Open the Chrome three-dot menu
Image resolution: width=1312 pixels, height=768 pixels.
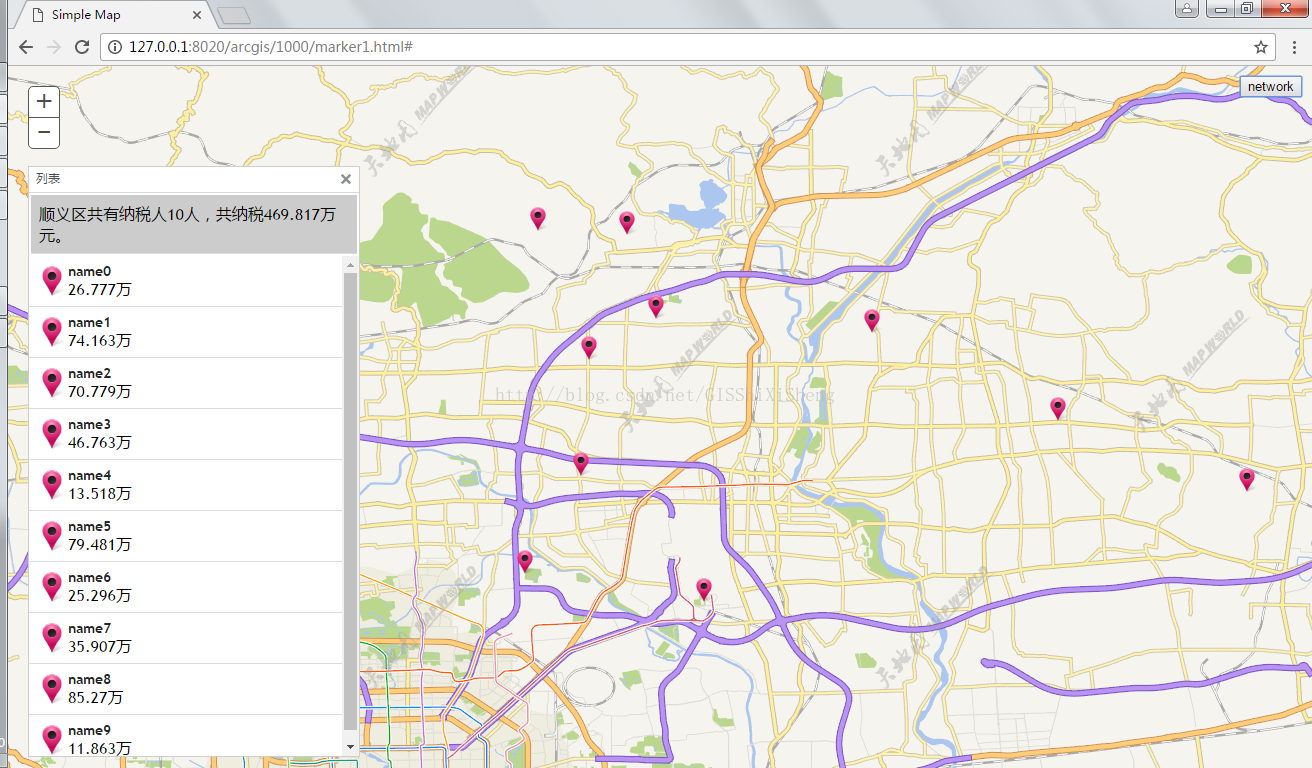pos(1294,47)
